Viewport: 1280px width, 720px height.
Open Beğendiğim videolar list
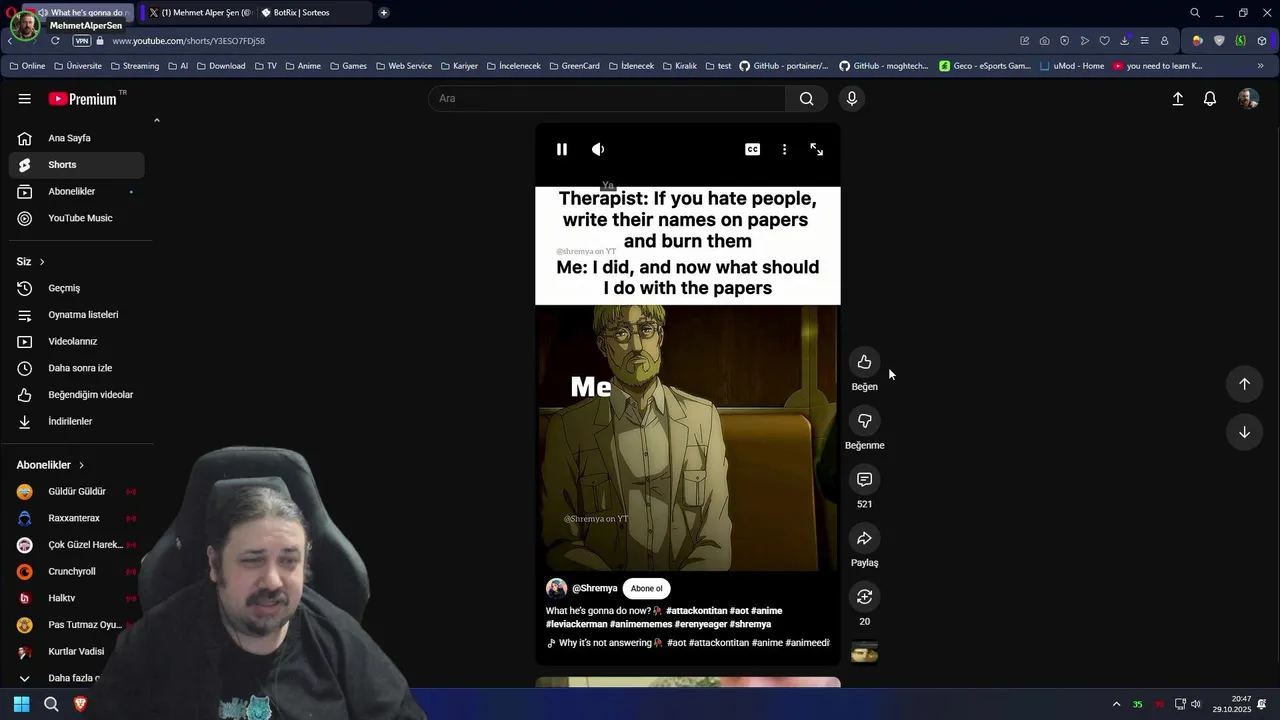pyautogui.click(x=76, y=395)
